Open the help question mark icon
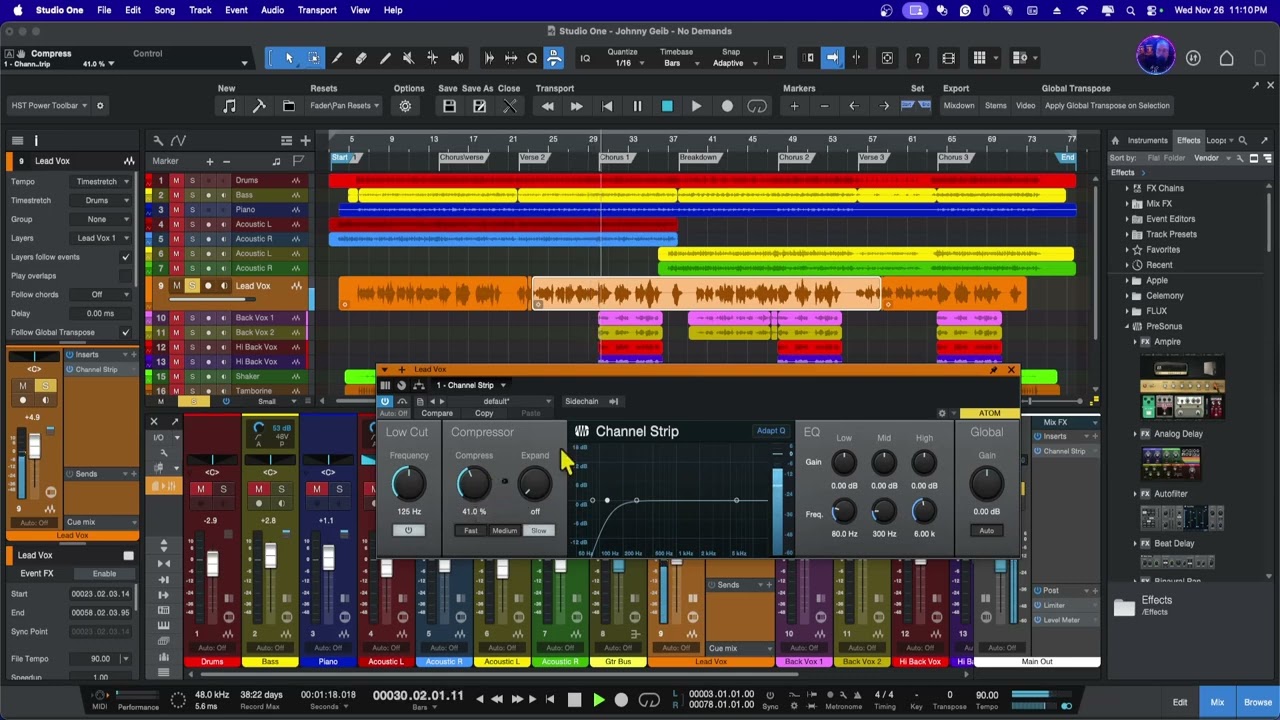This screenshot has height=720, width=1280. tap(917, 58)
